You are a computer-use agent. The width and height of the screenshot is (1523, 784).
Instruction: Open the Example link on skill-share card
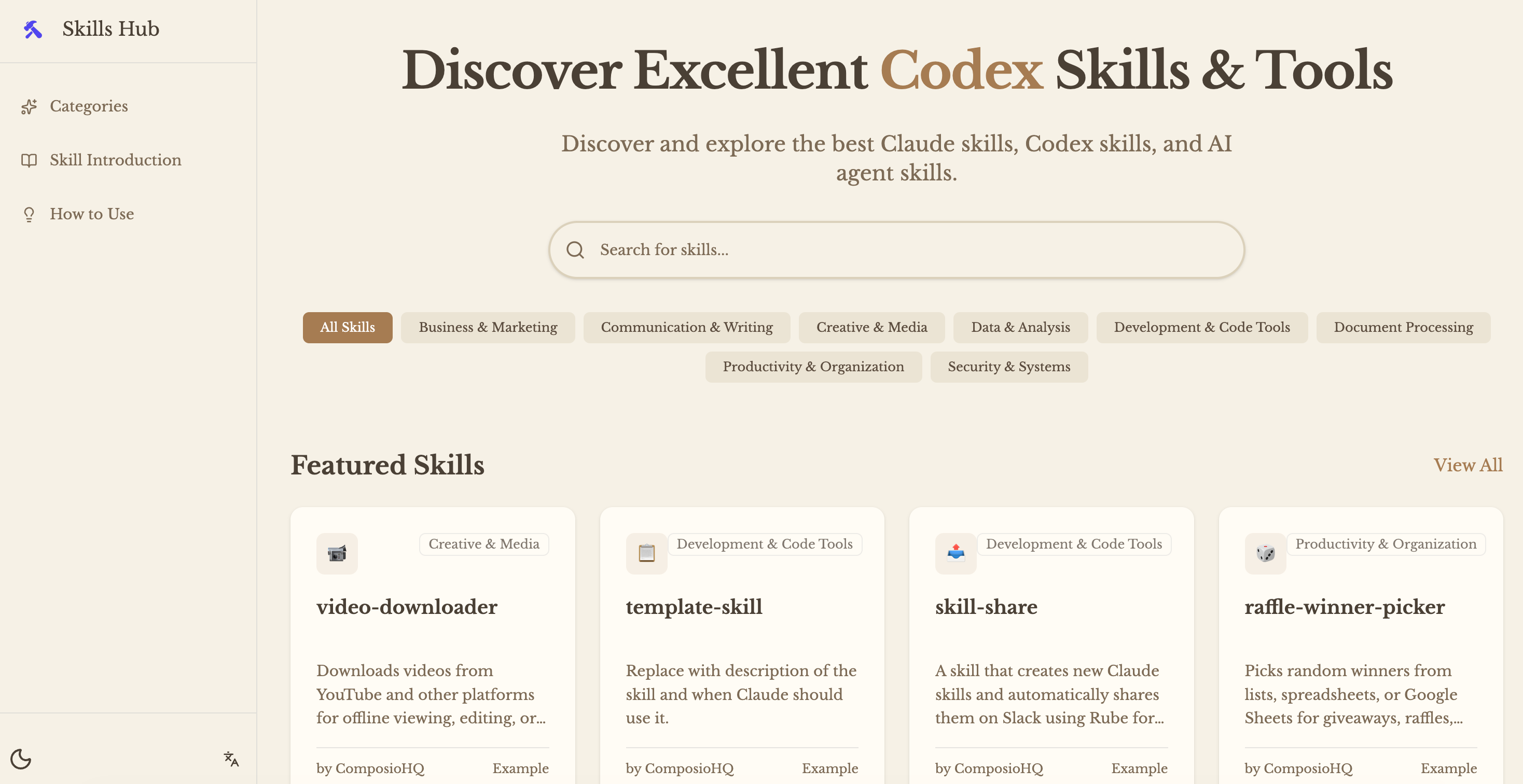tap(1139, 768)
